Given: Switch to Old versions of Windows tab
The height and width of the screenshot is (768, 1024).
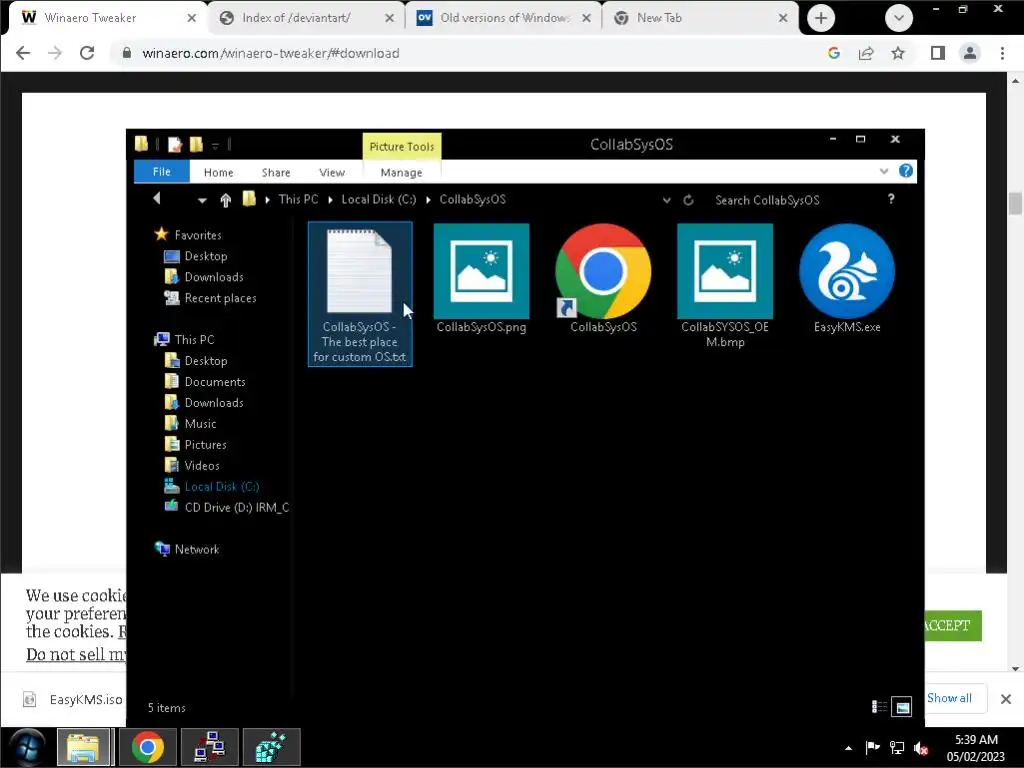Looking at the screenshot, I should (x=504, y=18).
